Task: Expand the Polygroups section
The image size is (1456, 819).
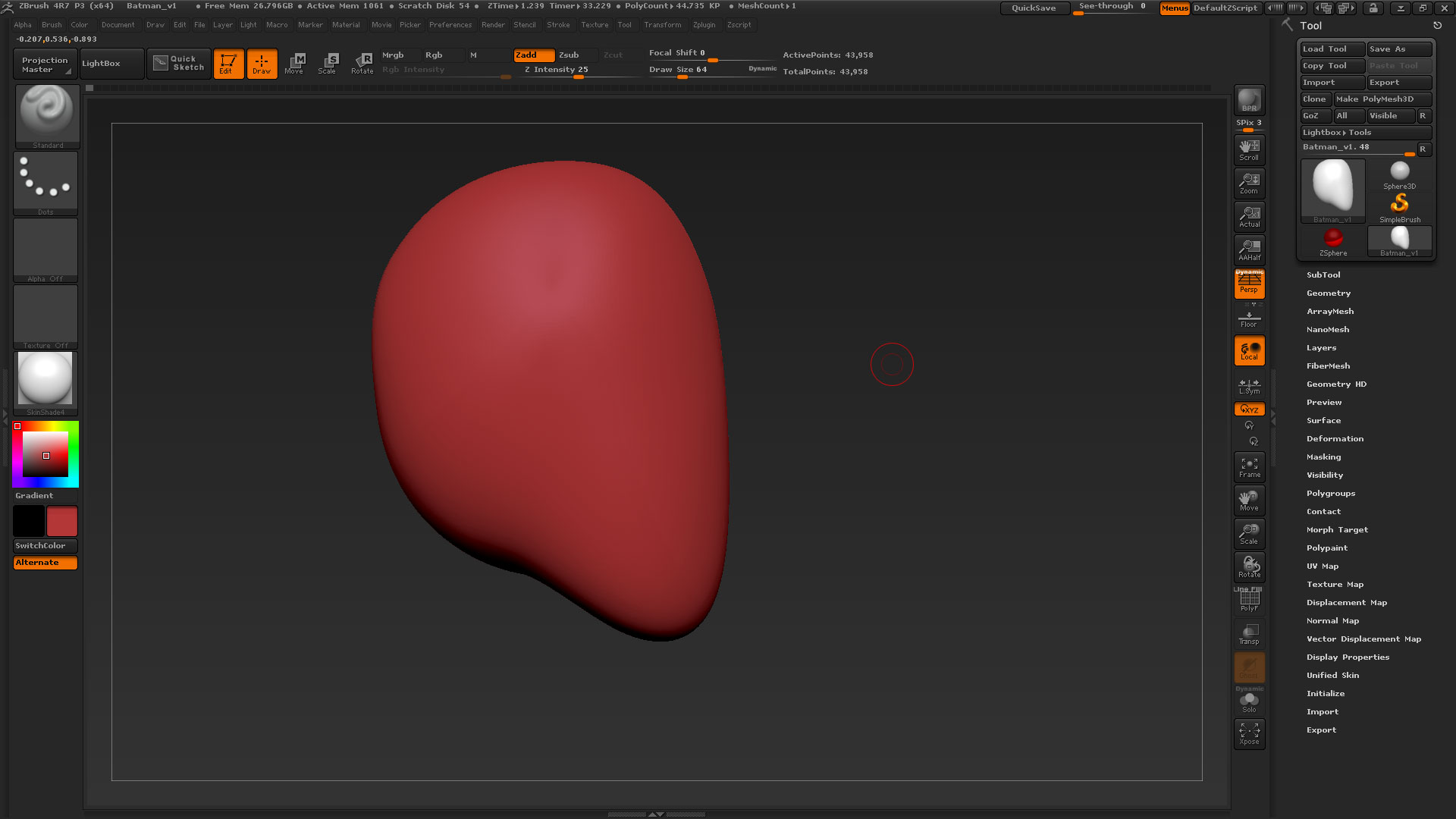Action: tap(1331, 493)
